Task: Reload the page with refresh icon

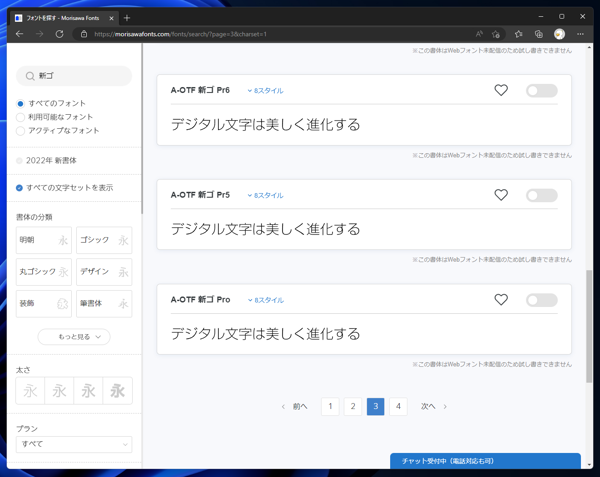Action: pos(59,34)
